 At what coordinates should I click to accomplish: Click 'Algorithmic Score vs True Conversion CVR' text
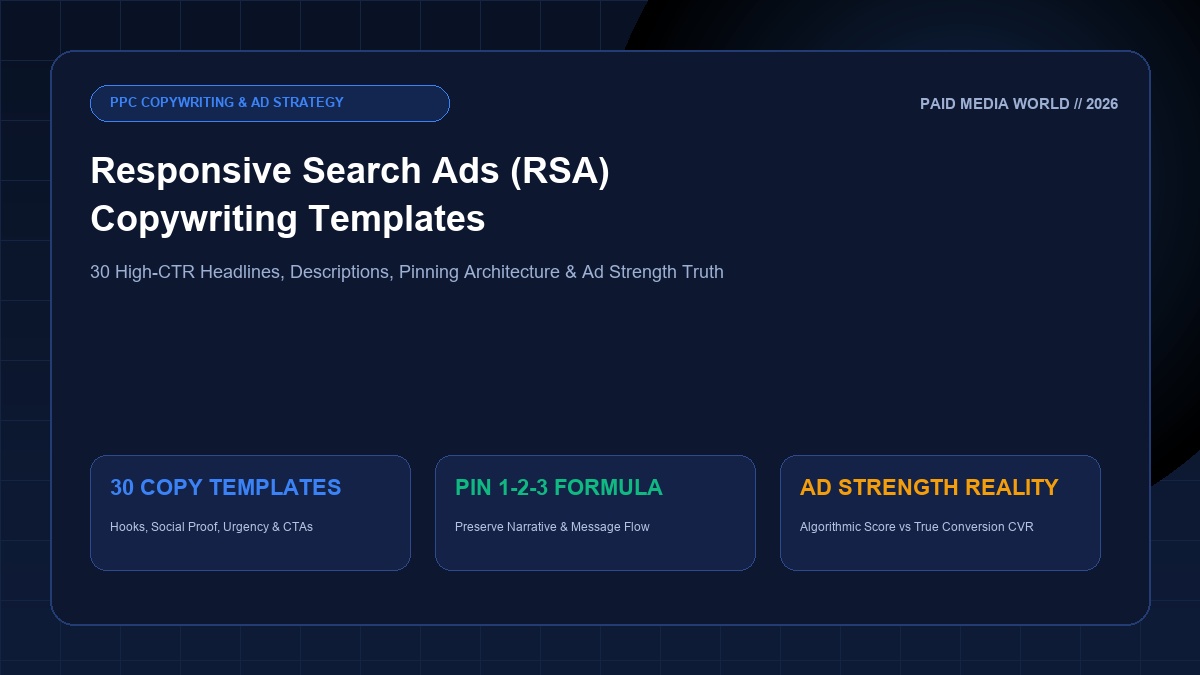[917, 526]
